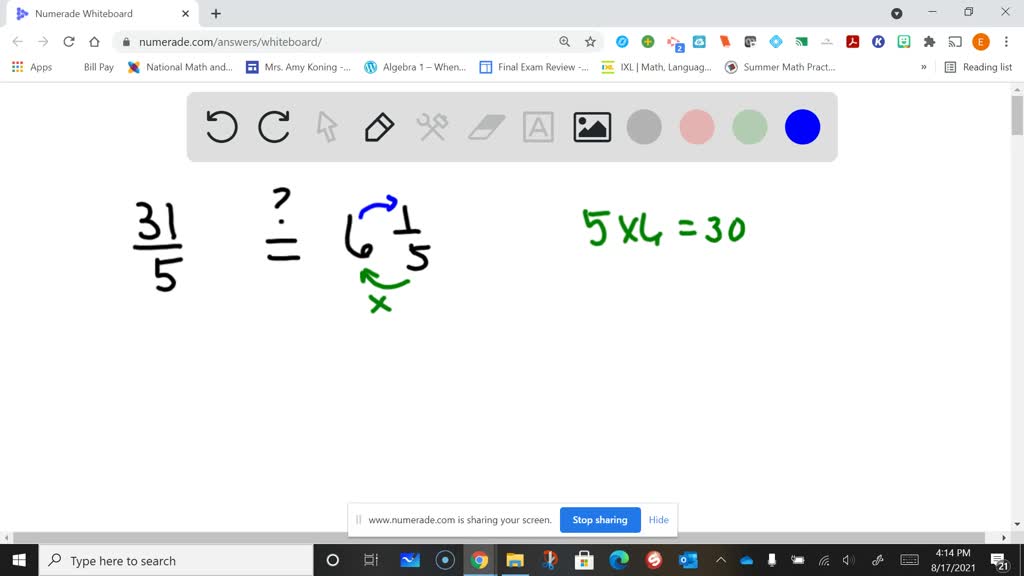
Task: Click the Redo arrow on the whiteboard toolbar
Action: pyautogui.click(x=274, y=127)
